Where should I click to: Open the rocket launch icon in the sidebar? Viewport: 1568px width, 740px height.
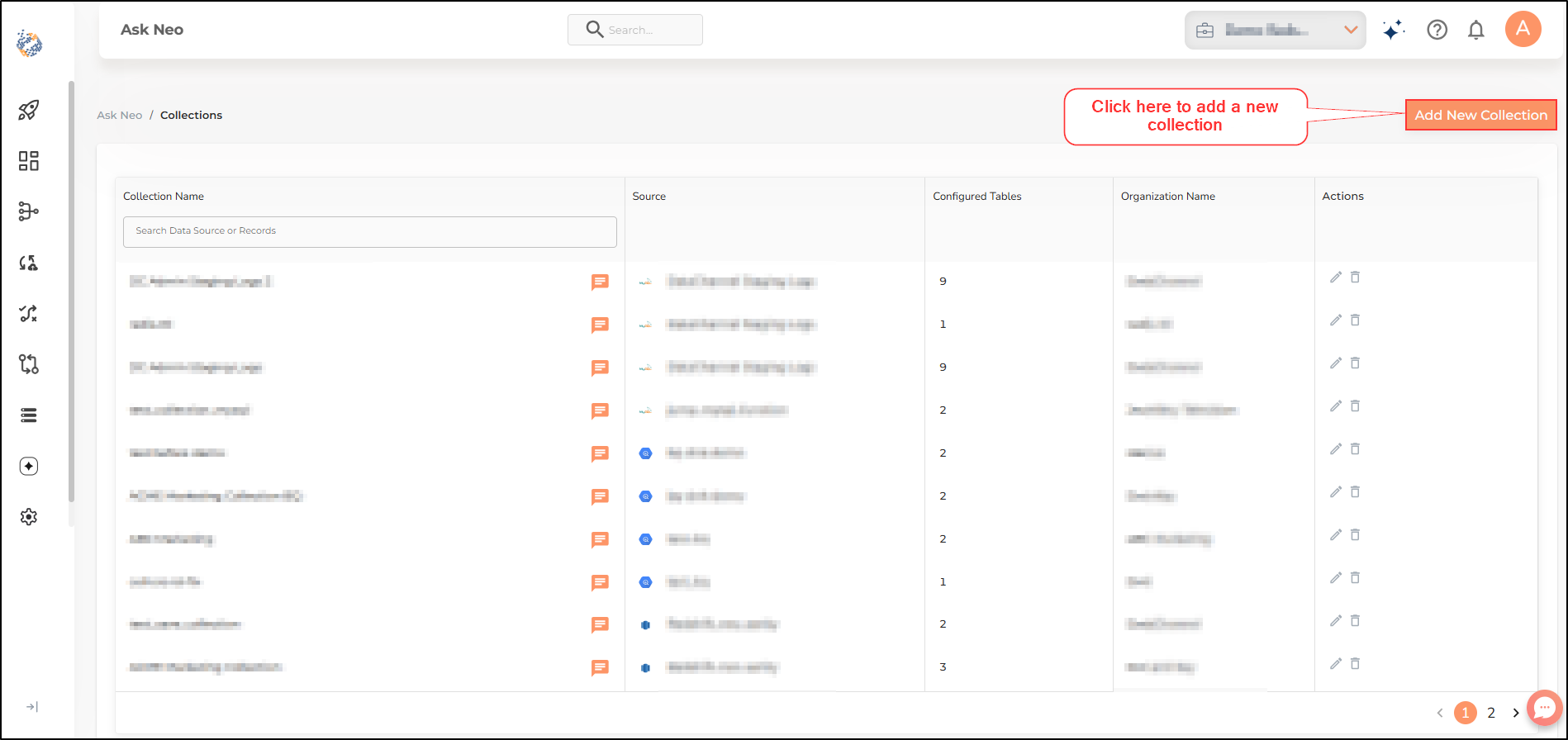[29, 110]
